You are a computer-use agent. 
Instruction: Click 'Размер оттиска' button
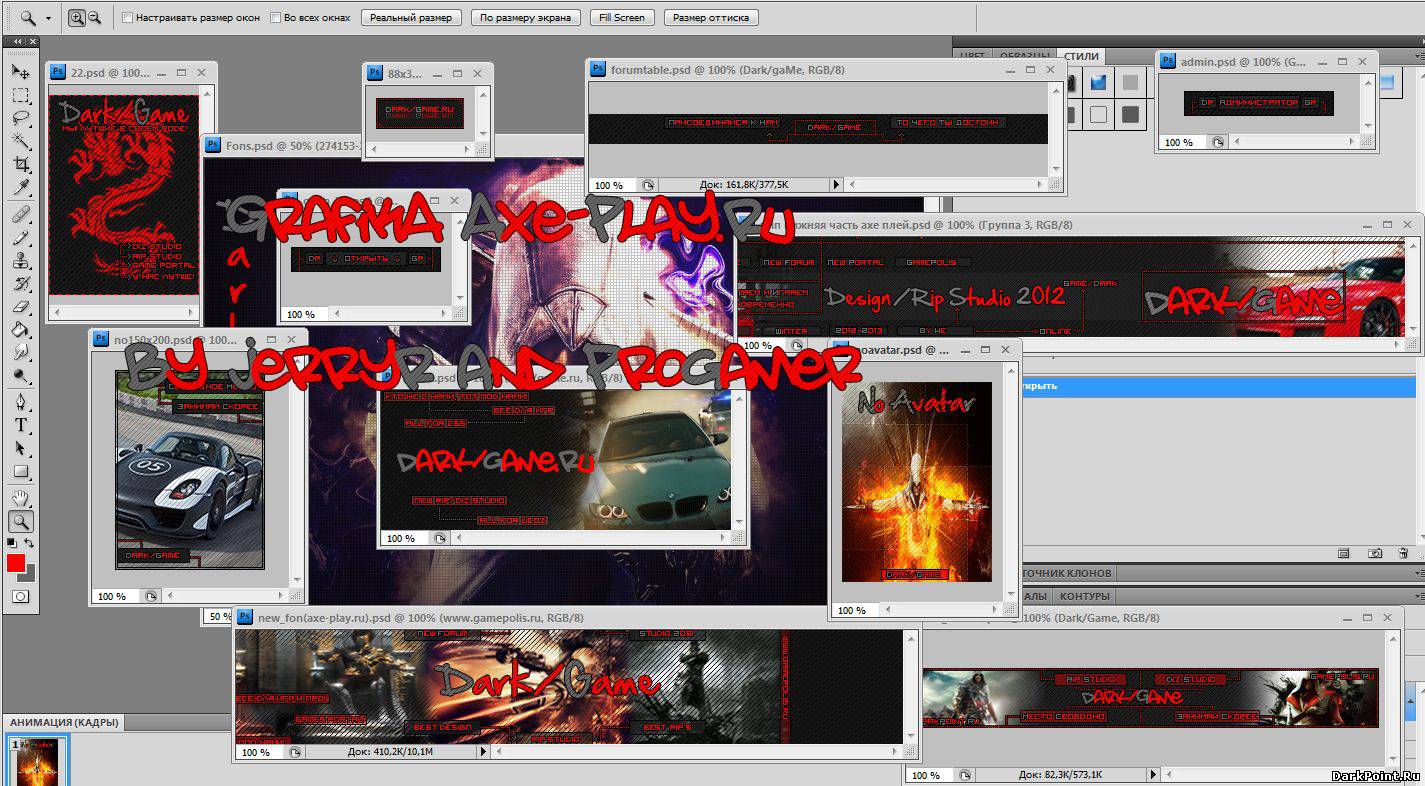(x=711, y=17)
